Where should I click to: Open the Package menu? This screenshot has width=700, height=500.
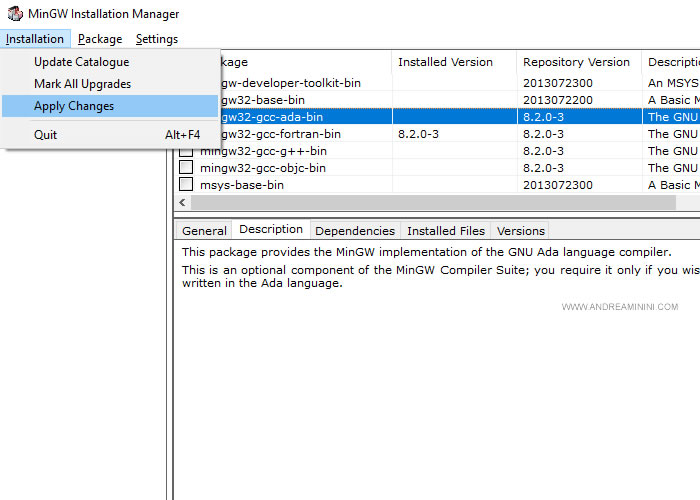click(x=100, y=39)
